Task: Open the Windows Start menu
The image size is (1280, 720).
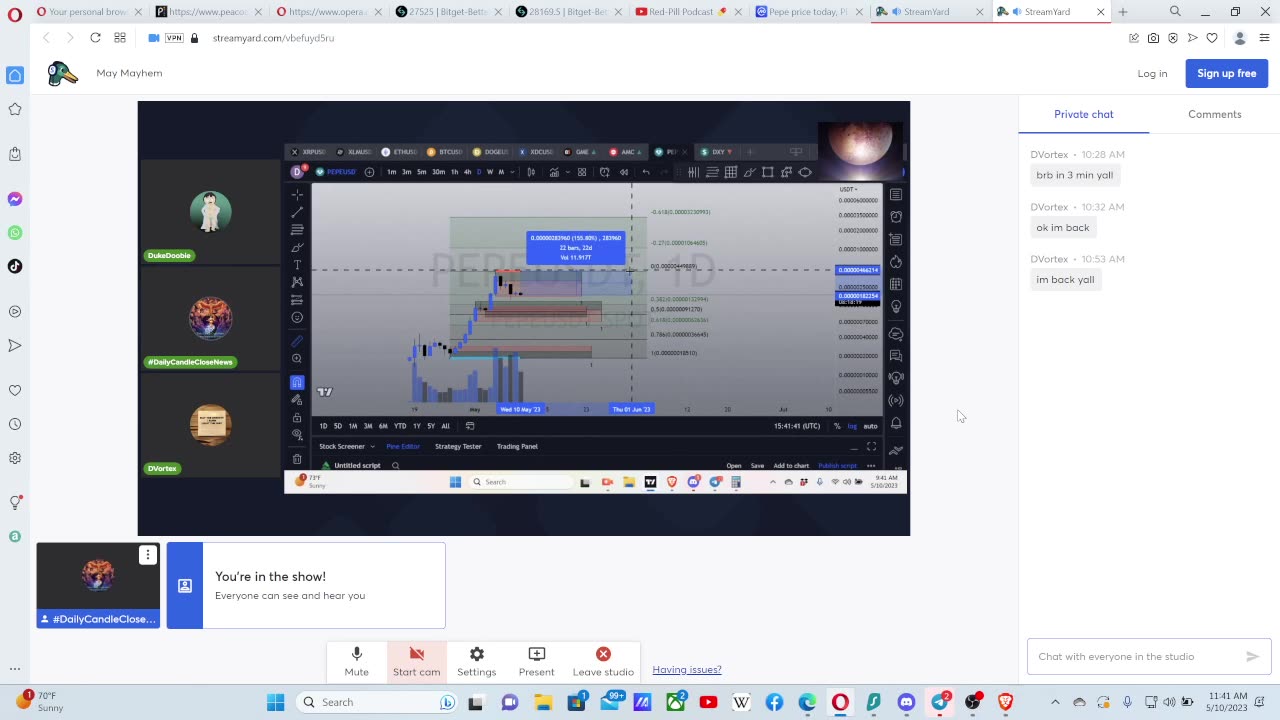Action: 275,702
